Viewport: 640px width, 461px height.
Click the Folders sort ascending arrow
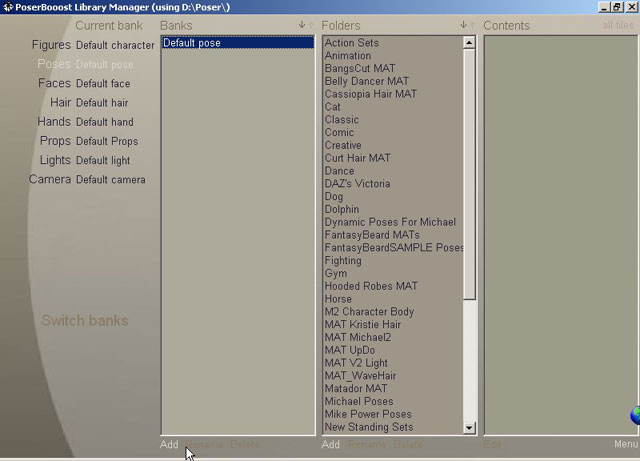click(x=472, y=25)
